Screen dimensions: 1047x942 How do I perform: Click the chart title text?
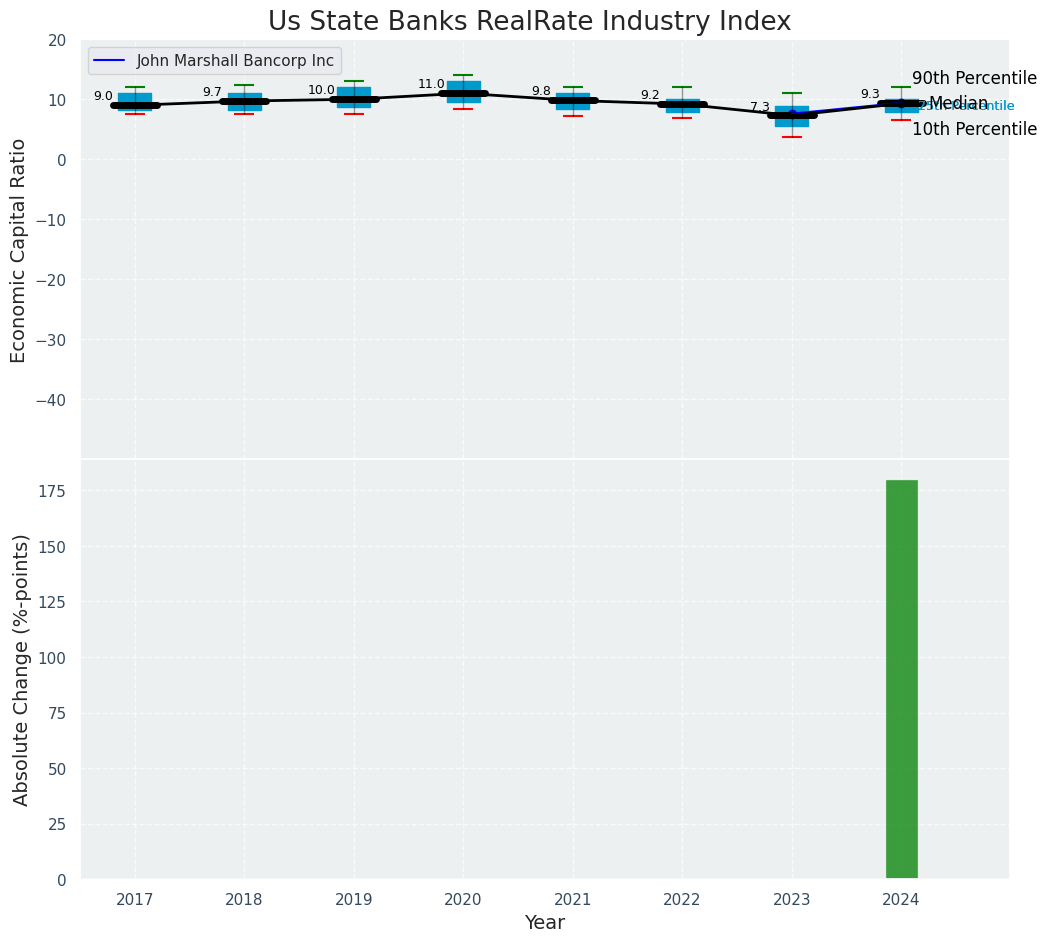(529, 22)
